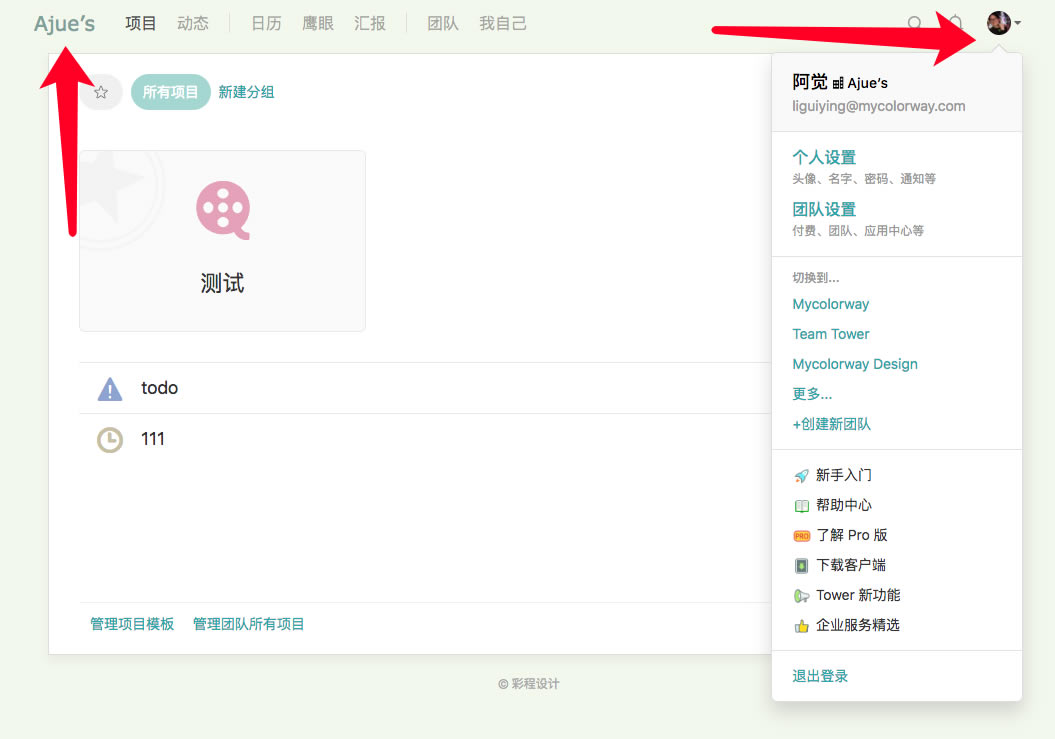Click the search magnifier icon
Image resolution: width=1055 pixels, height=739 pixels.
(914, 23)
